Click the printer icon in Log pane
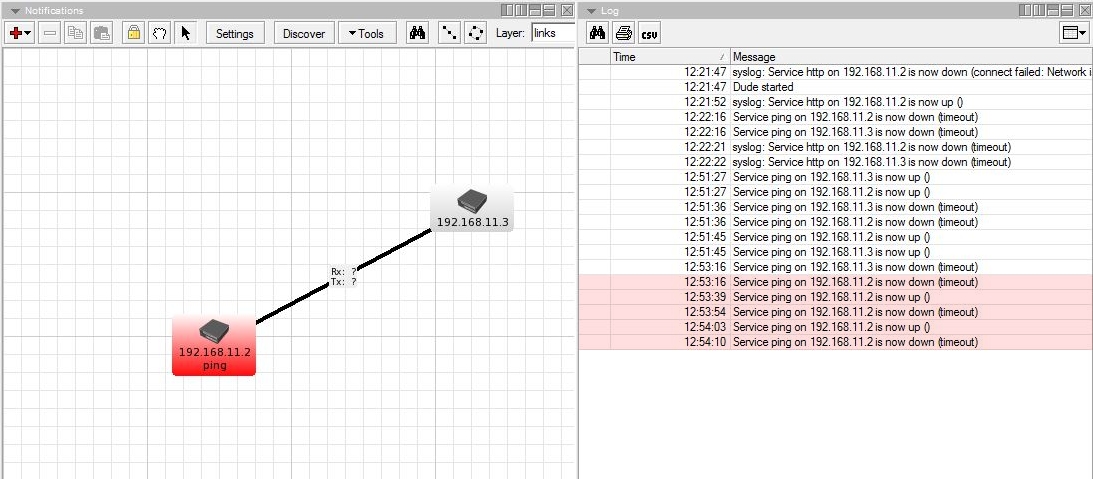 [624, 33]
